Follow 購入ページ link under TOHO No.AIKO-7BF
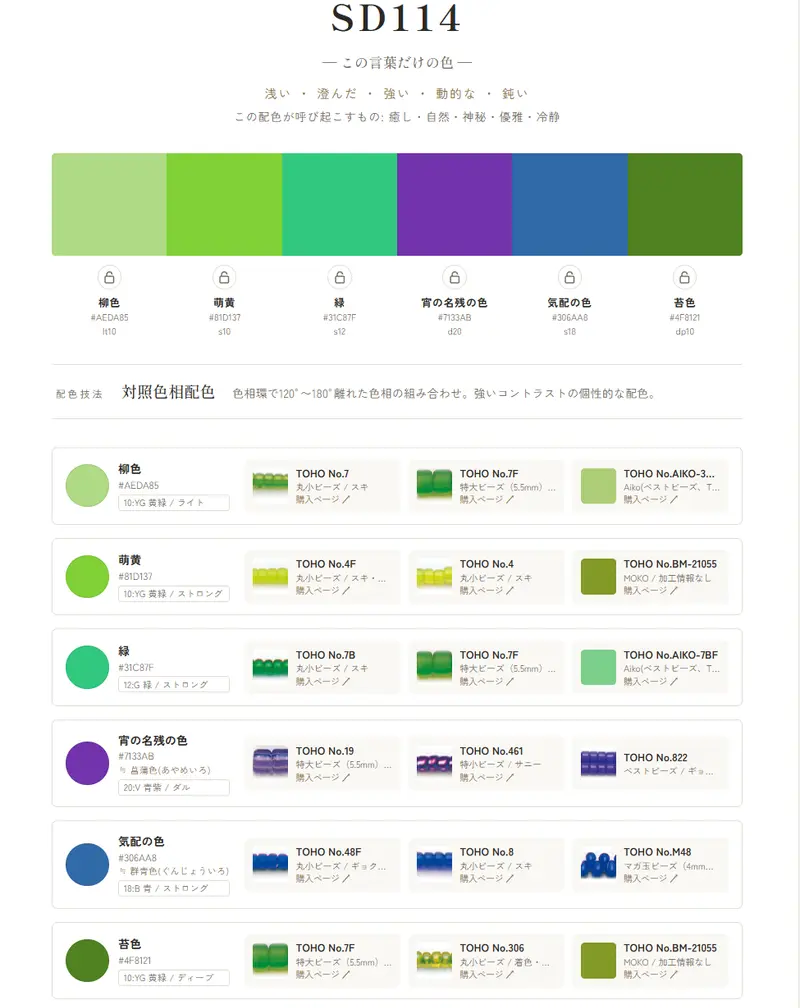800x1008 pixels. tap(651, 681)
